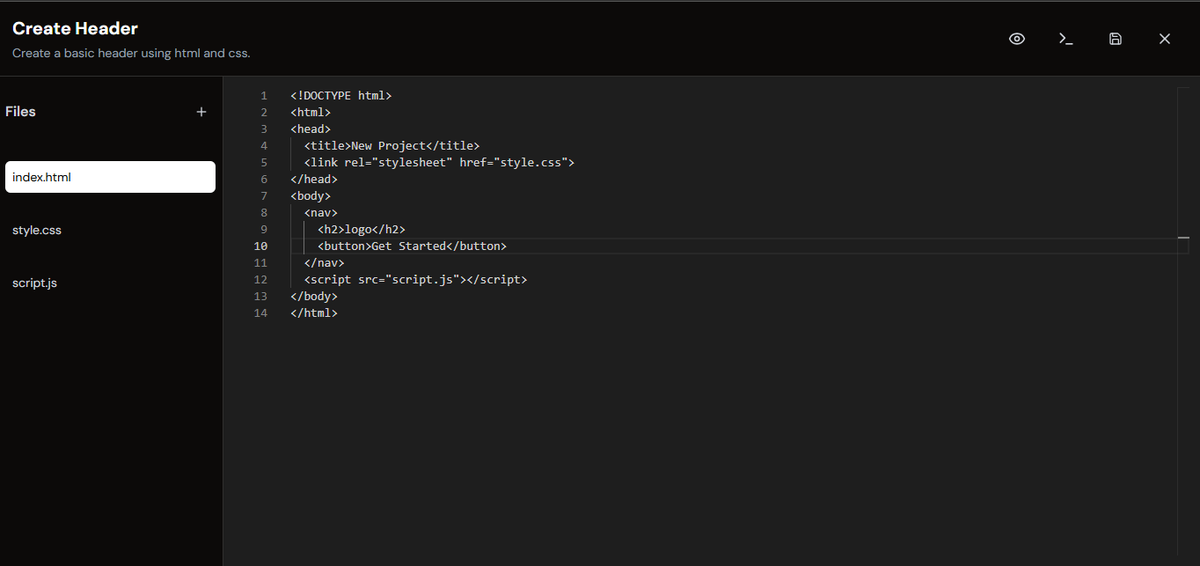Click the Get Started button code line
The height and width of the screenshot is (566, 1200).
412,246
